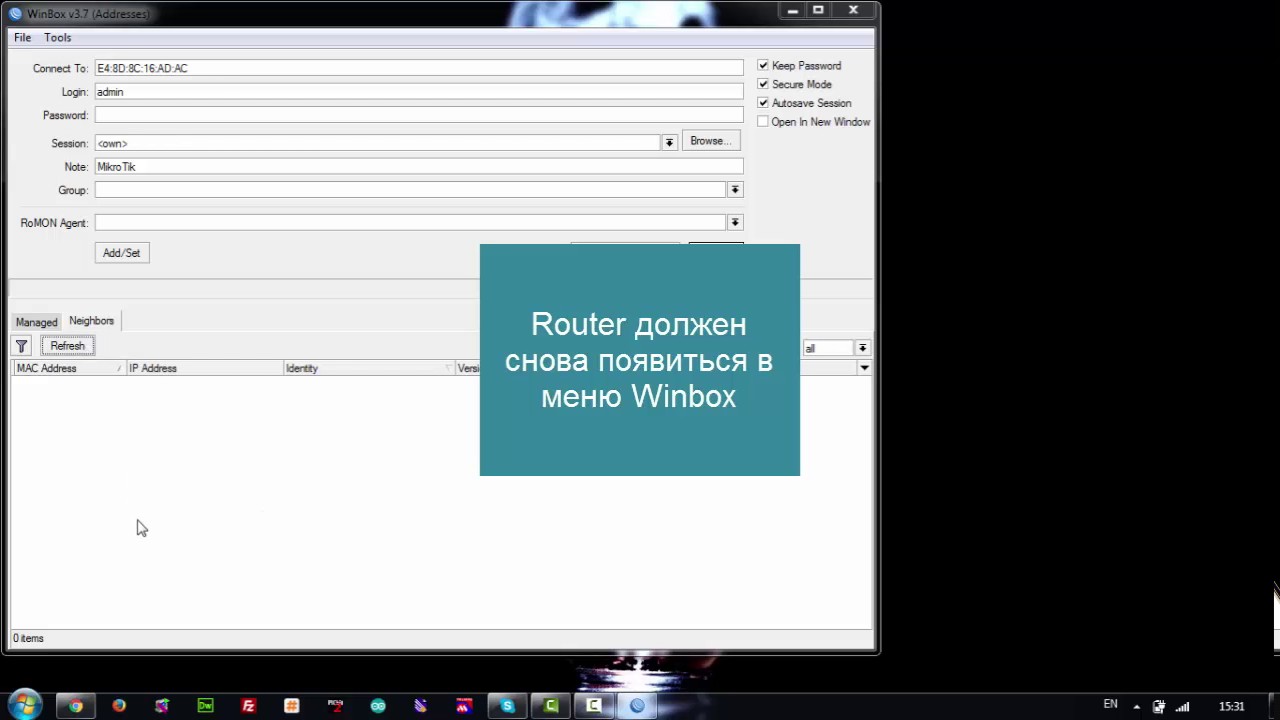Viewport: 1280px width, 720px height.
Task: Launch Firefox from the taskbar
Action: 119,705
